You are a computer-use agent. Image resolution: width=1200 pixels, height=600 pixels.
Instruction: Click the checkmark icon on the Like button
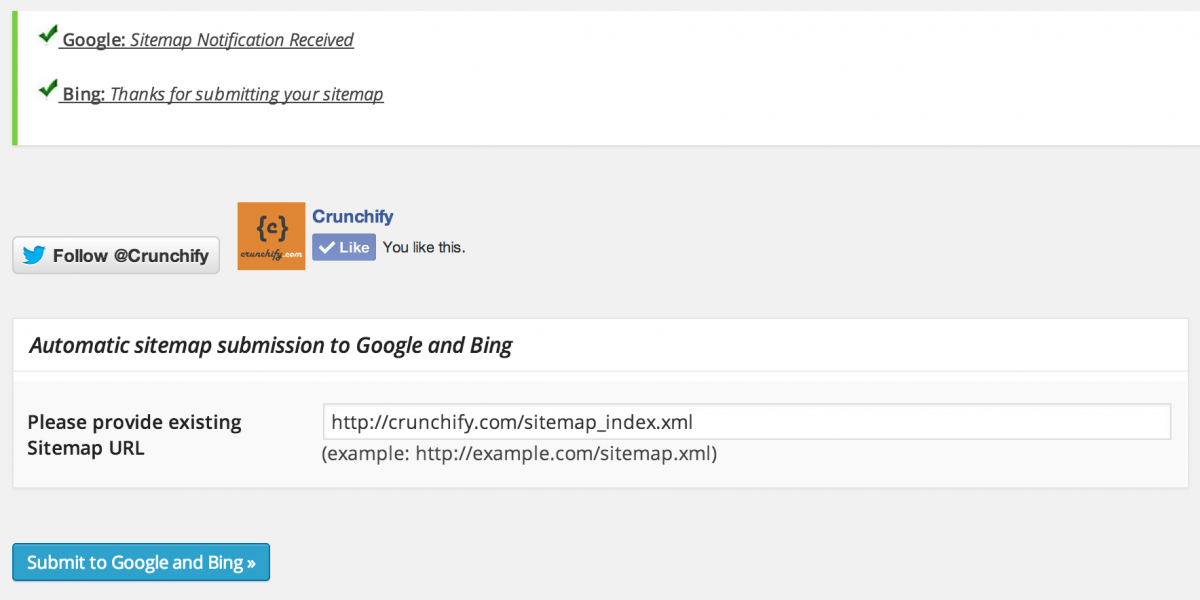tap(327, 247)
